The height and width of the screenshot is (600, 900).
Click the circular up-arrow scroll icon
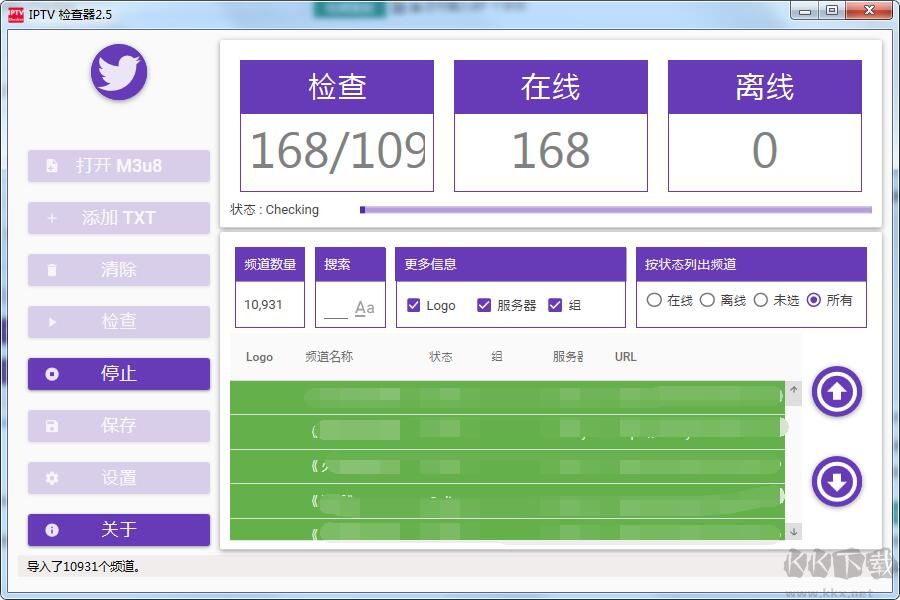coord(836,392)
